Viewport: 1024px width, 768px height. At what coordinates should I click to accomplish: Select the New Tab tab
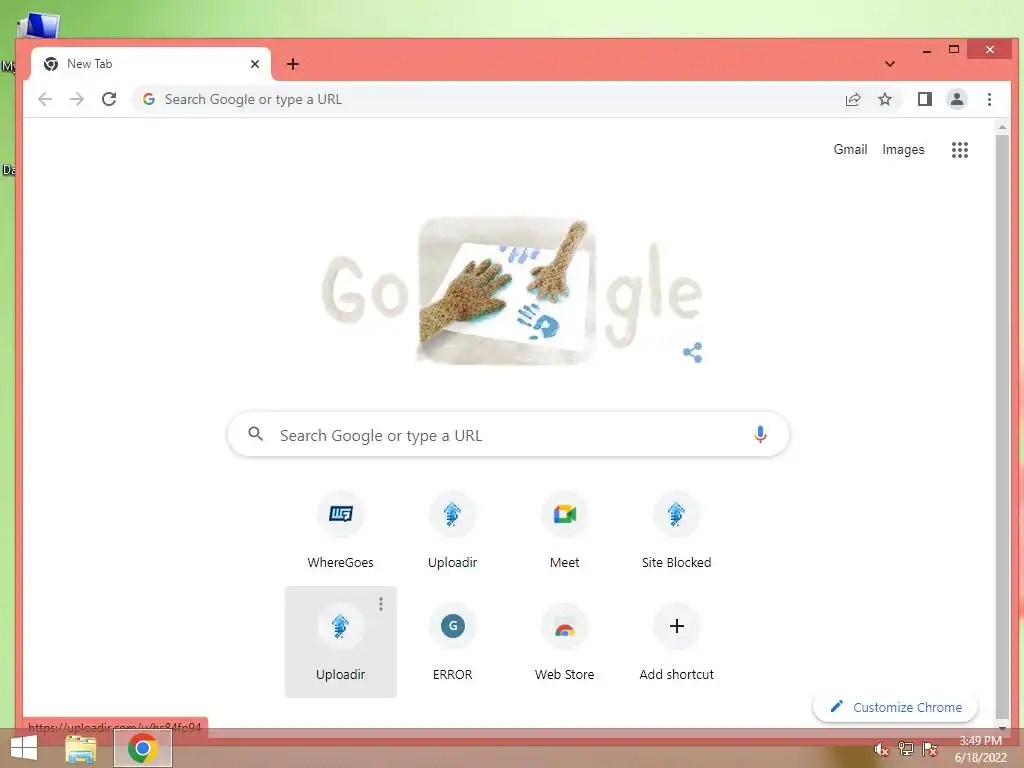pos(150,64)
